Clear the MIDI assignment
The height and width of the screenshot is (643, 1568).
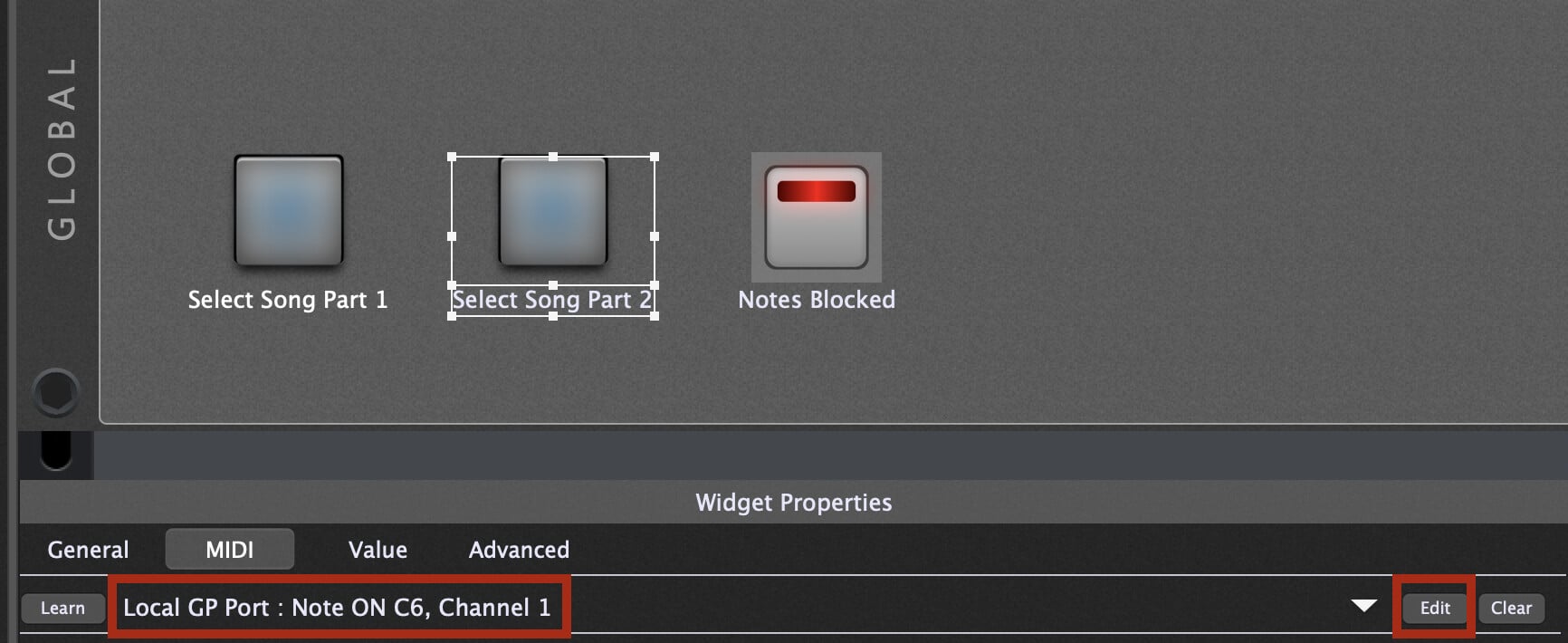click(1511, 608)
